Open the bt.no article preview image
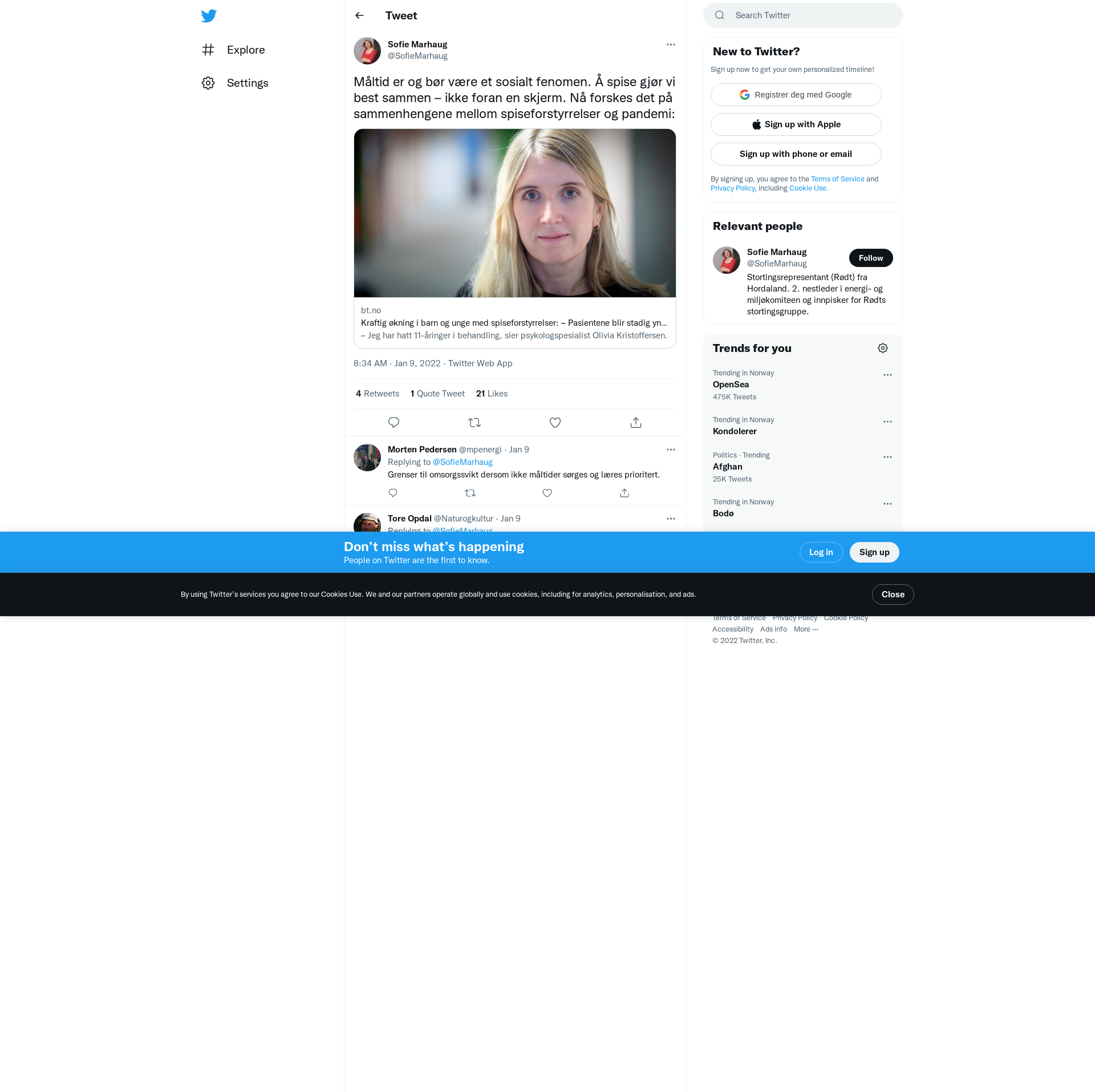Screen dimensions: 1095x1092 514,213
